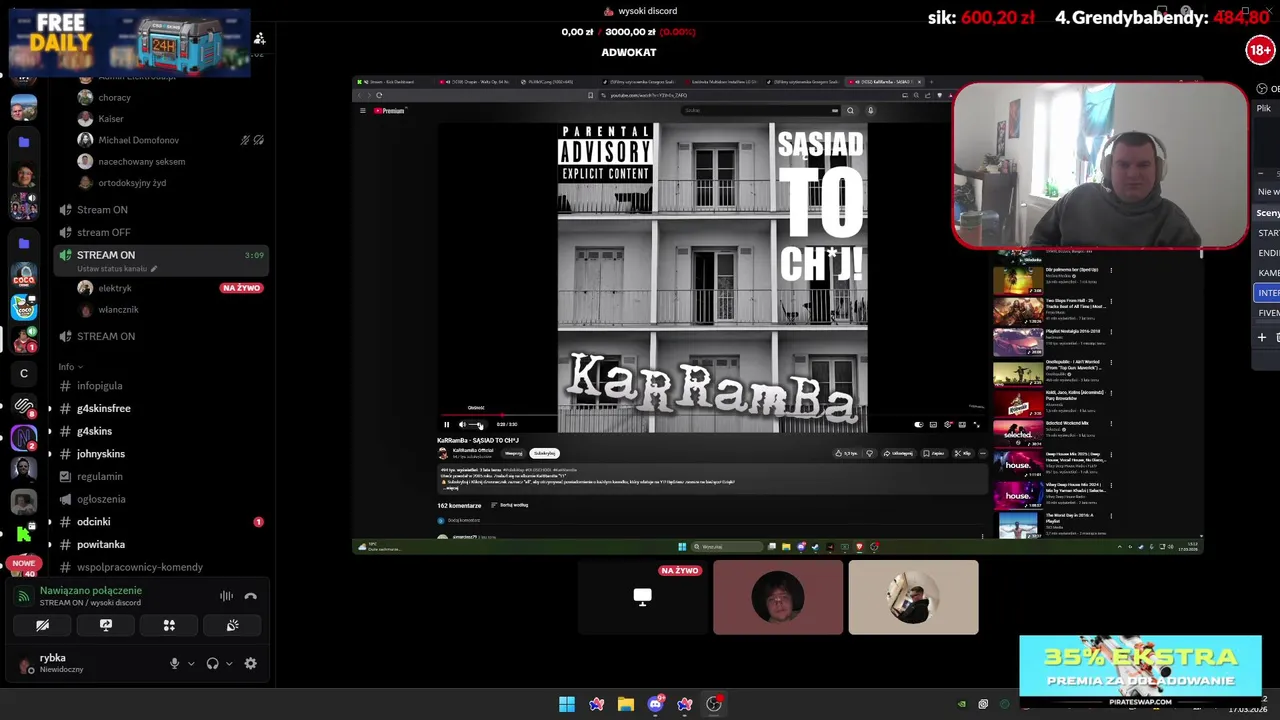Click the NA ŻYWO badge beside elektryk

click(241, 288)
